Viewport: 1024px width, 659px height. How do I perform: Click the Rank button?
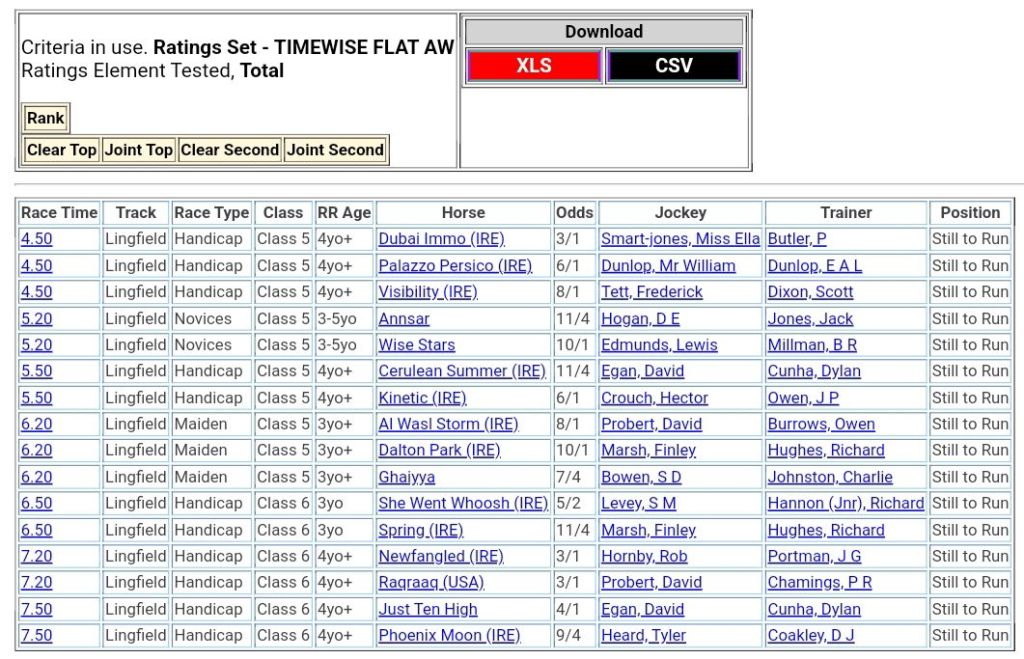tap(45, 118)
